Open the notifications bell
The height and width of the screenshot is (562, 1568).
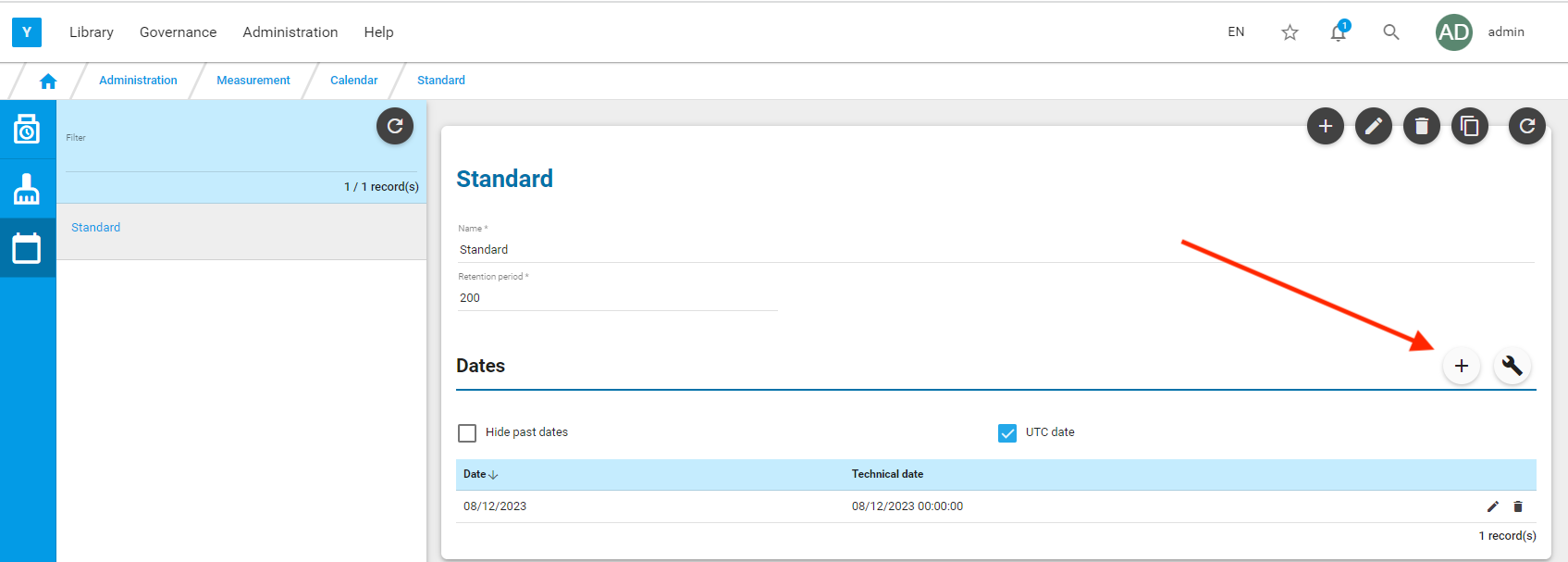(x=1339, y=32)
